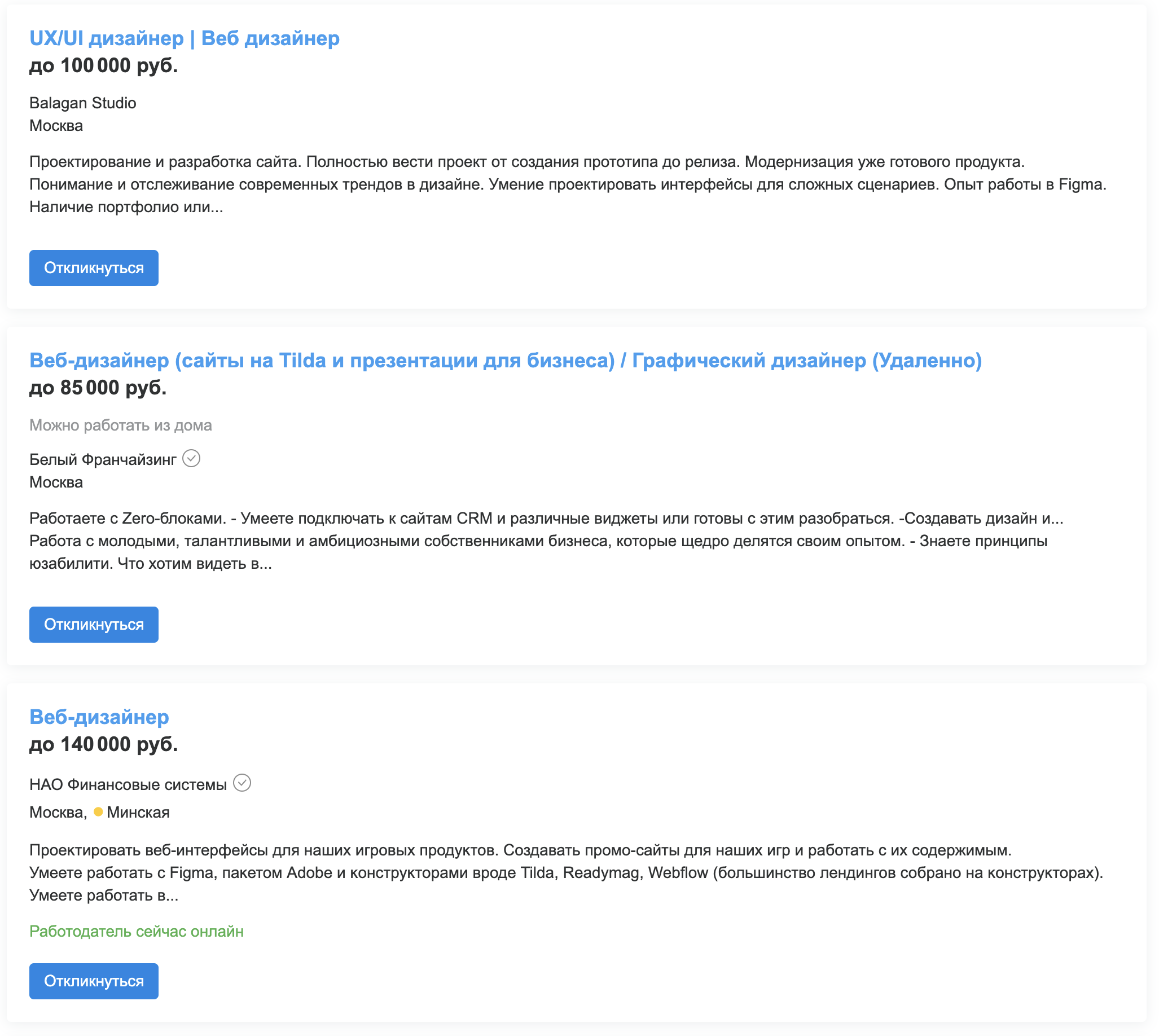Click the yellow metro dot before Минская

tap(98, 812)
